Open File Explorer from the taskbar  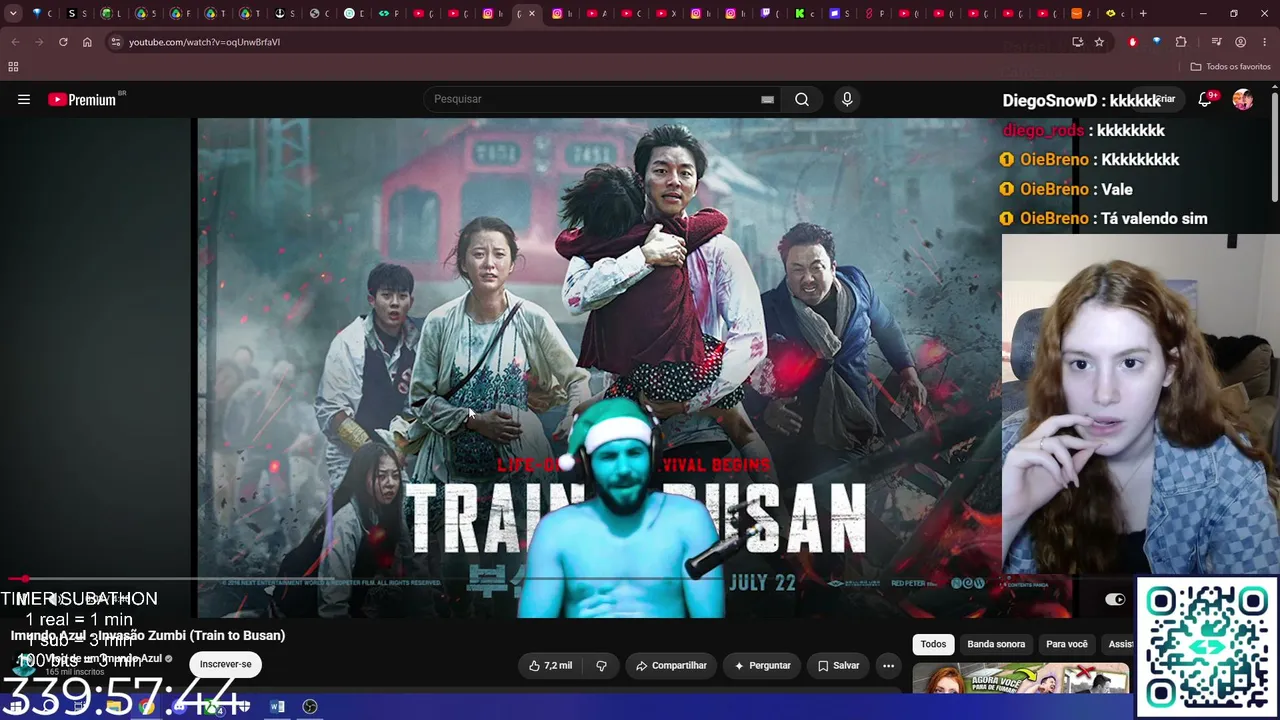pyautogui.click(x=114, y=707)
